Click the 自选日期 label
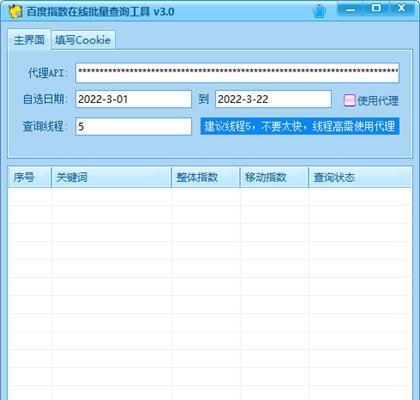The width and height of the screenshot is (420, 400). 45,99
